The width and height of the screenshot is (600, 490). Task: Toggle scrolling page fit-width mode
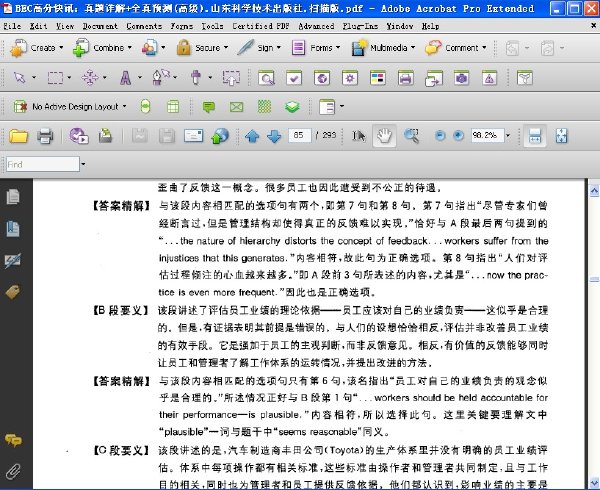click(x=534, y=136)
